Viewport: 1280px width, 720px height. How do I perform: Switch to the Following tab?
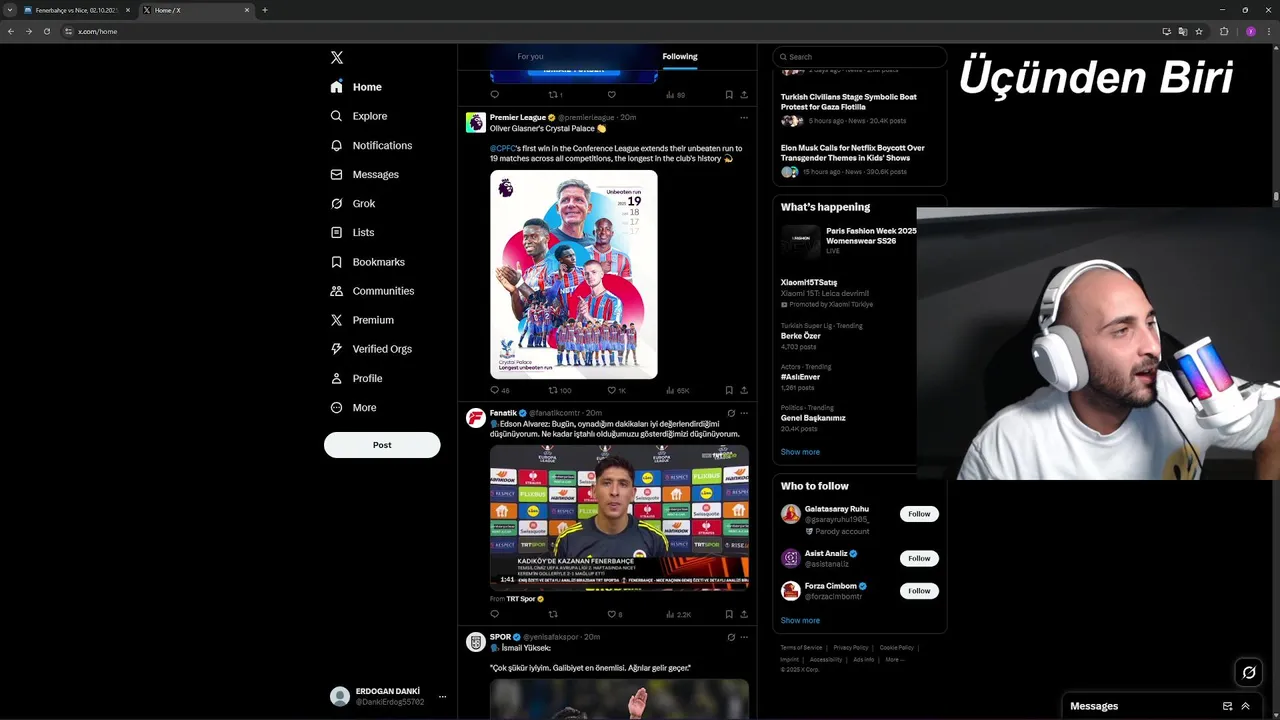coord(680,57)
